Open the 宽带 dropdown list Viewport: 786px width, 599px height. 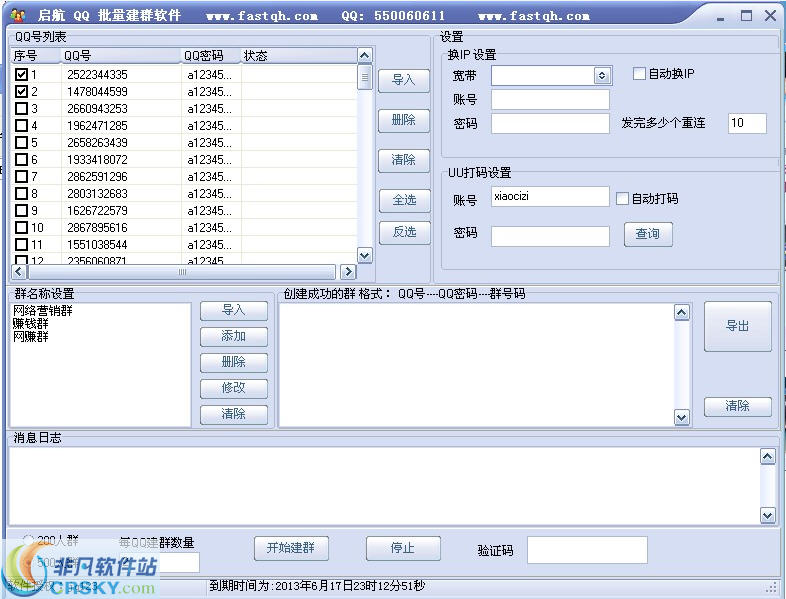(602, 76)
